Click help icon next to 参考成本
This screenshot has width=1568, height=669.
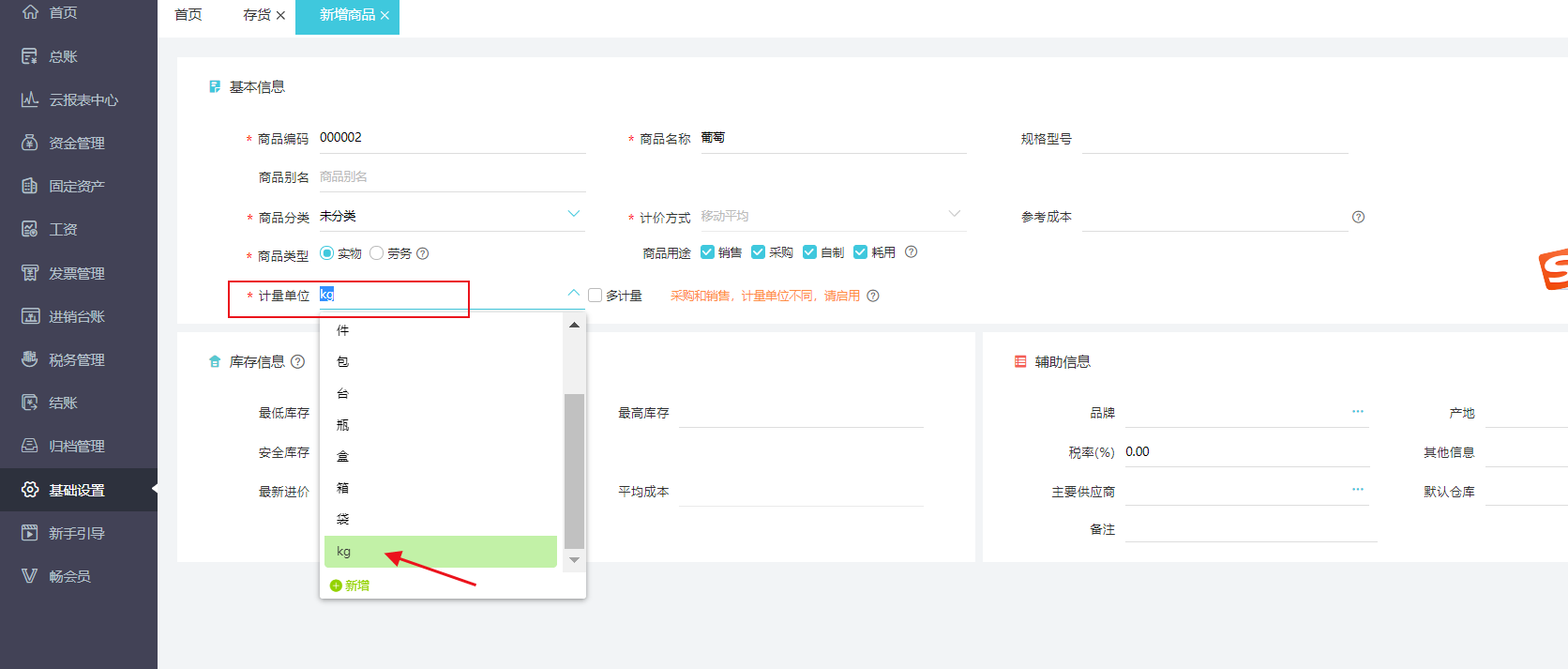point(1358,217)
